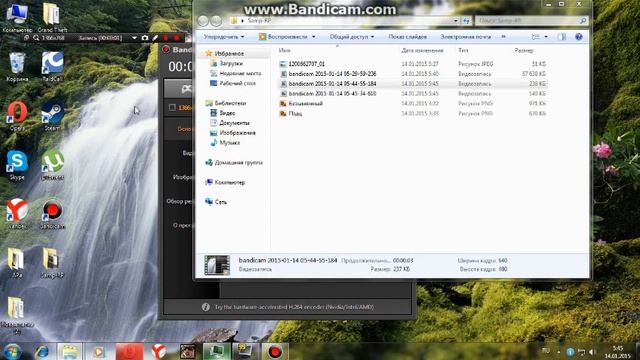640x360 pixels.
Task: Select Видео library in navigation pane
Action: [x=227, y=113]
